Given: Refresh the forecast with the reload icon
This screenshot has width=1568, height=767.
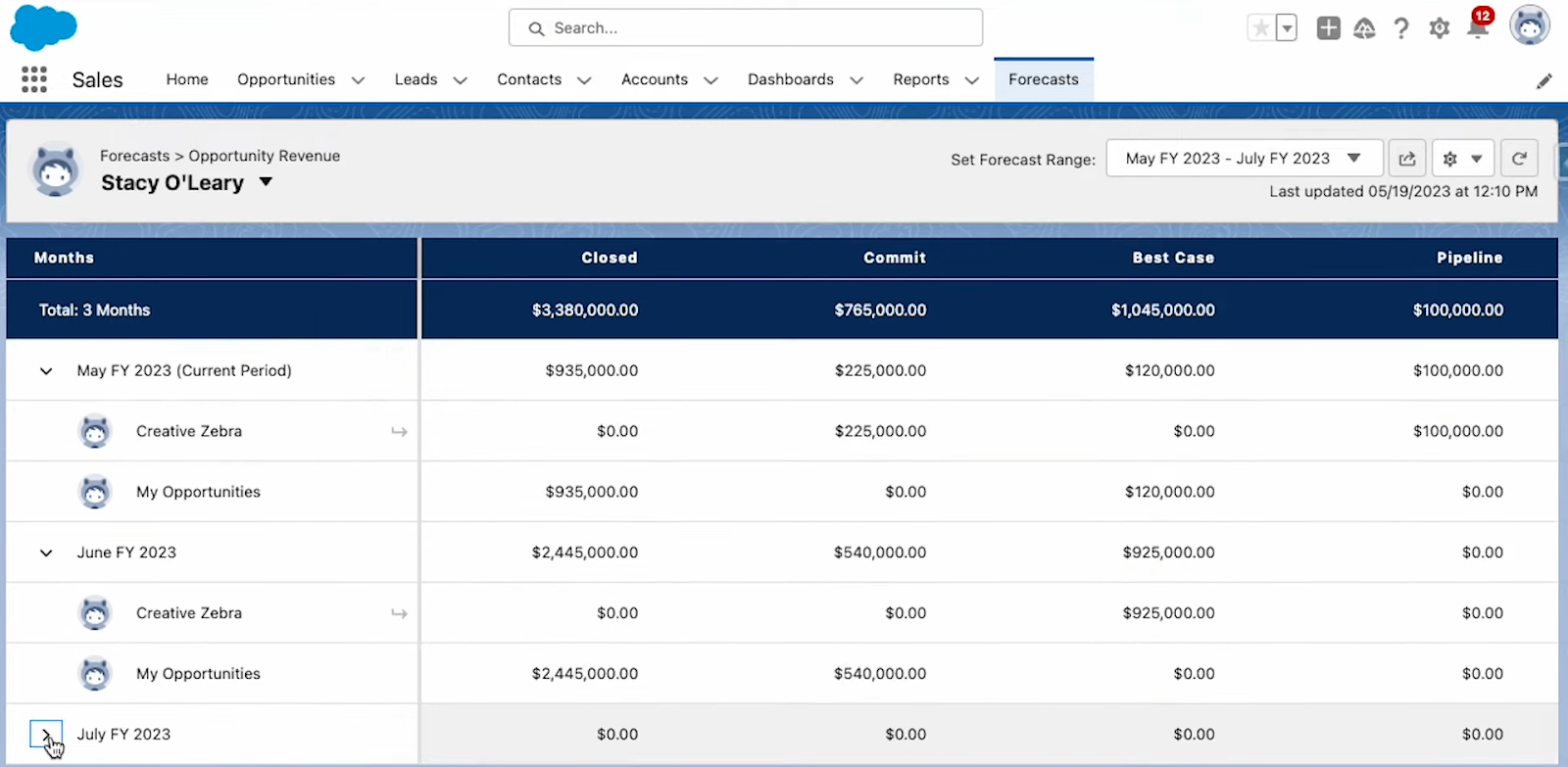Looking at the screenshot, I should (x=1518, y=159).
